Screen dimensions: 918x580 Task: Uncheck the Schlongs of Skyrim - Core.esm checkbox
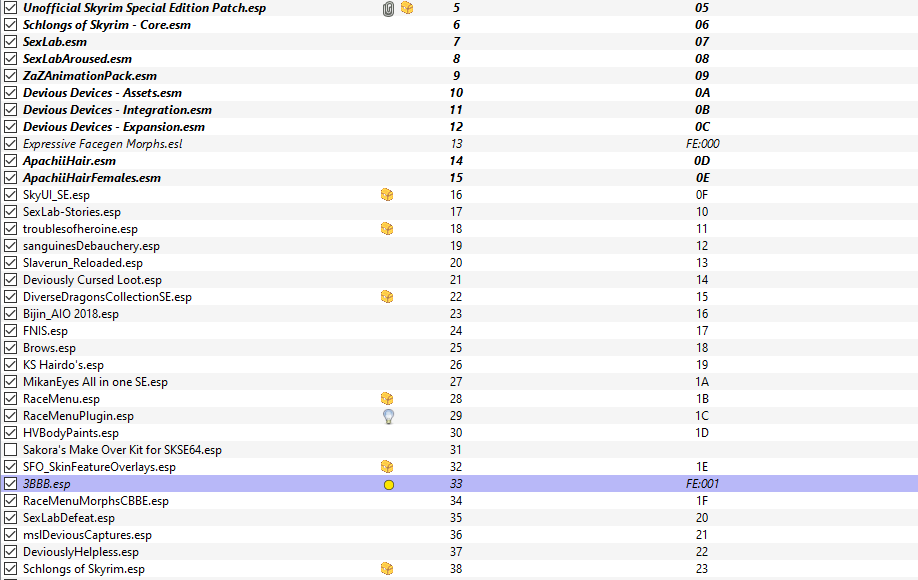[x=11, y=25]
